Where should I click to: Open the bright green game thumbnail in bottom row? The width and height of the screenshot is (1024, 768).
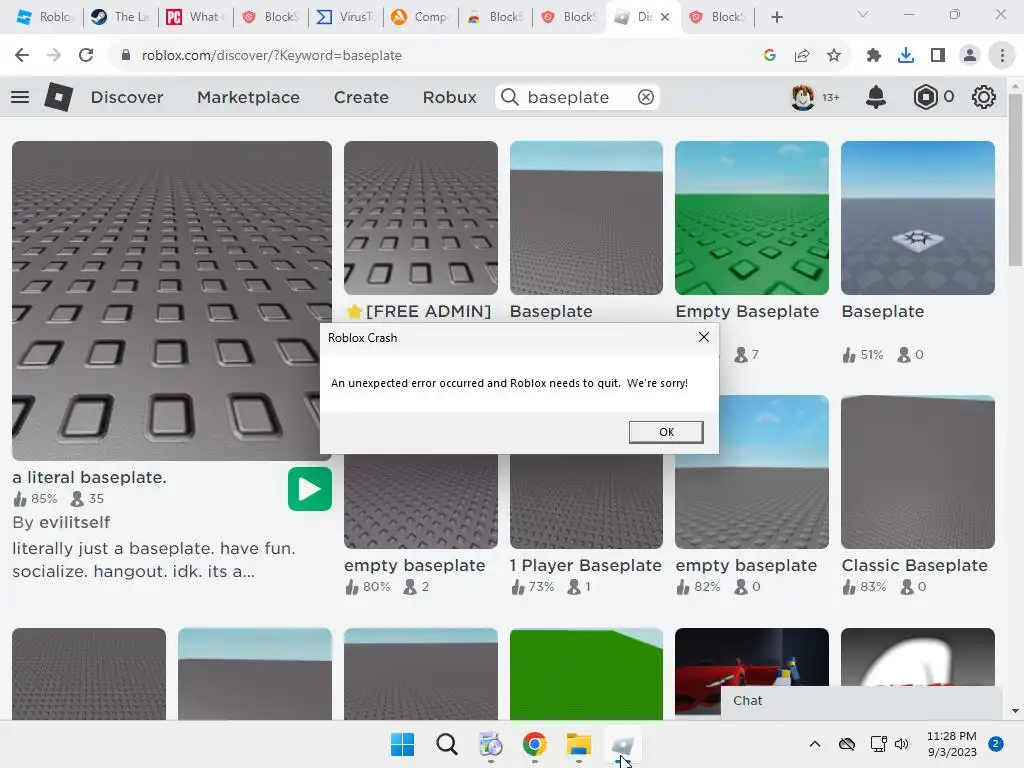coord(586,674)
